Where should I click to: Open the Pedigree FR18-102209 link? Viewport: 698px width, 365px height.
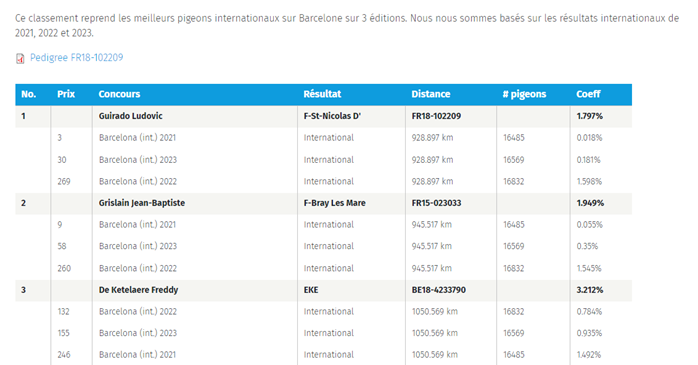[77, 57]
